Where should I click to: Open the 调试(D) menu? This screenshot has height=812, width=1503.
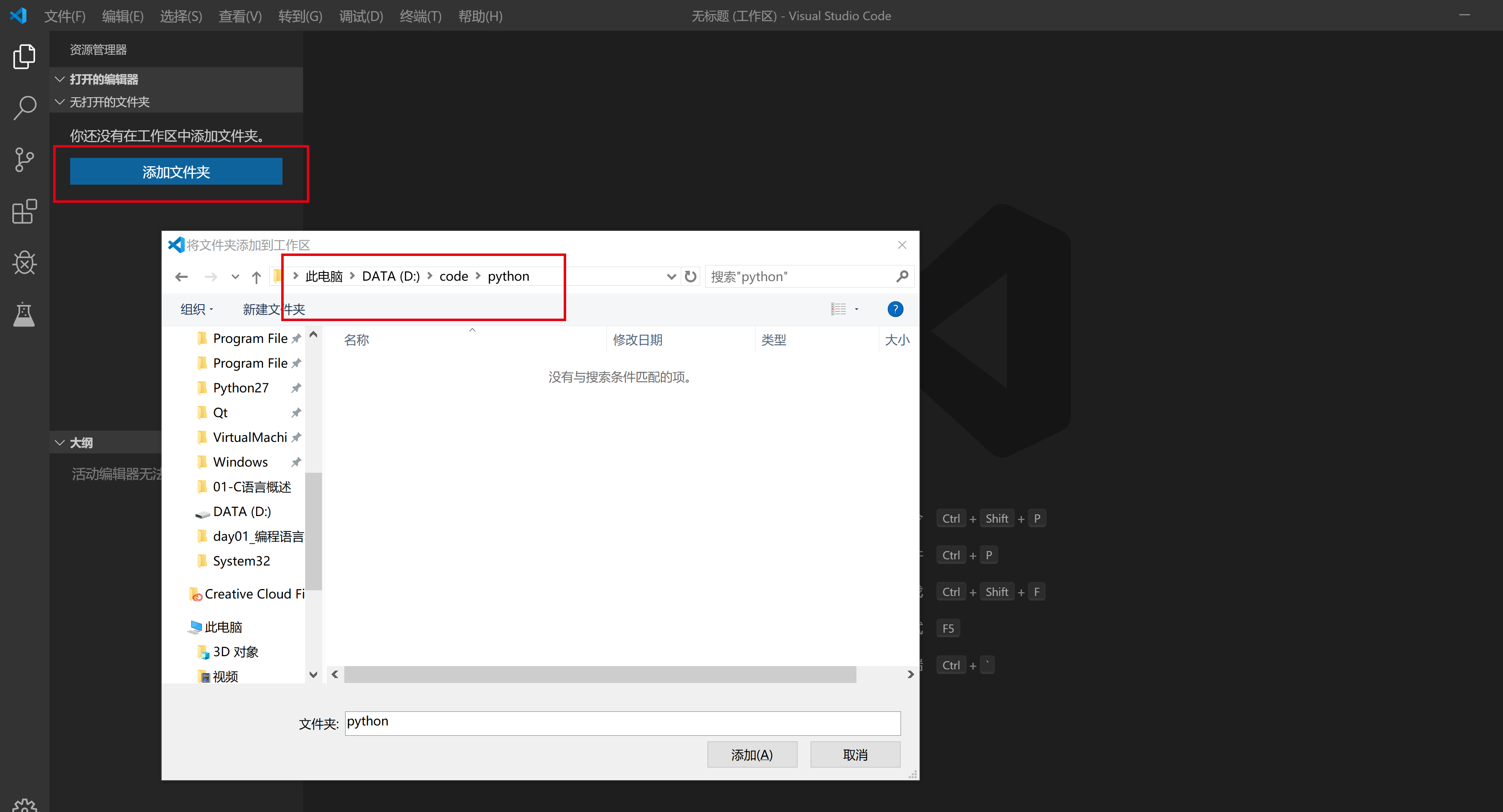click(361, 16)
